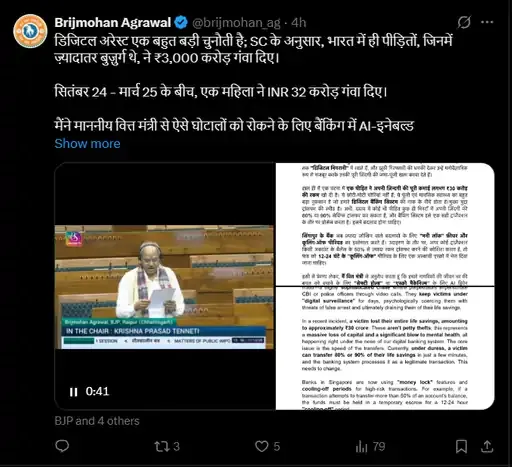This screenshot has width=512, height=467.
Task: Pause the video playback
Action: [x=73, y=392]
